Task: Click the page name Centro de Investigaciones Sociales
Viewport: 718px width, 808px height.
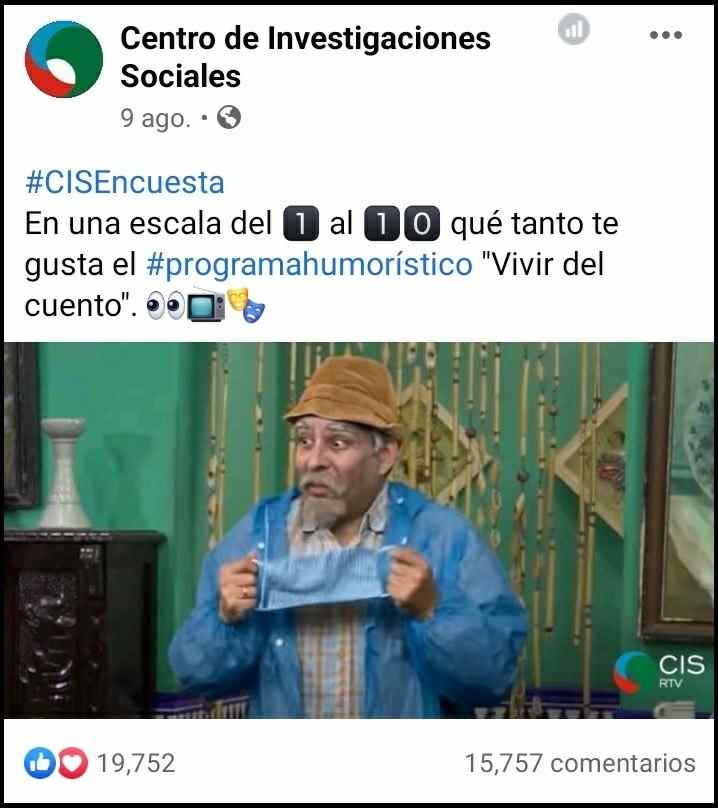Action: point(305,57)
